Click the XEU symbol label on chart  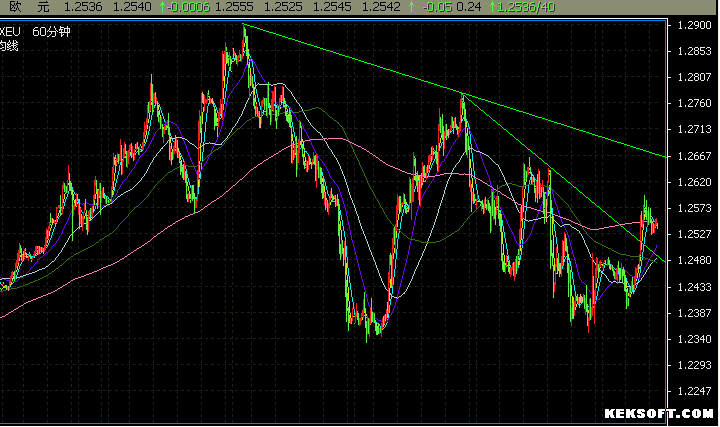(10, 32)
